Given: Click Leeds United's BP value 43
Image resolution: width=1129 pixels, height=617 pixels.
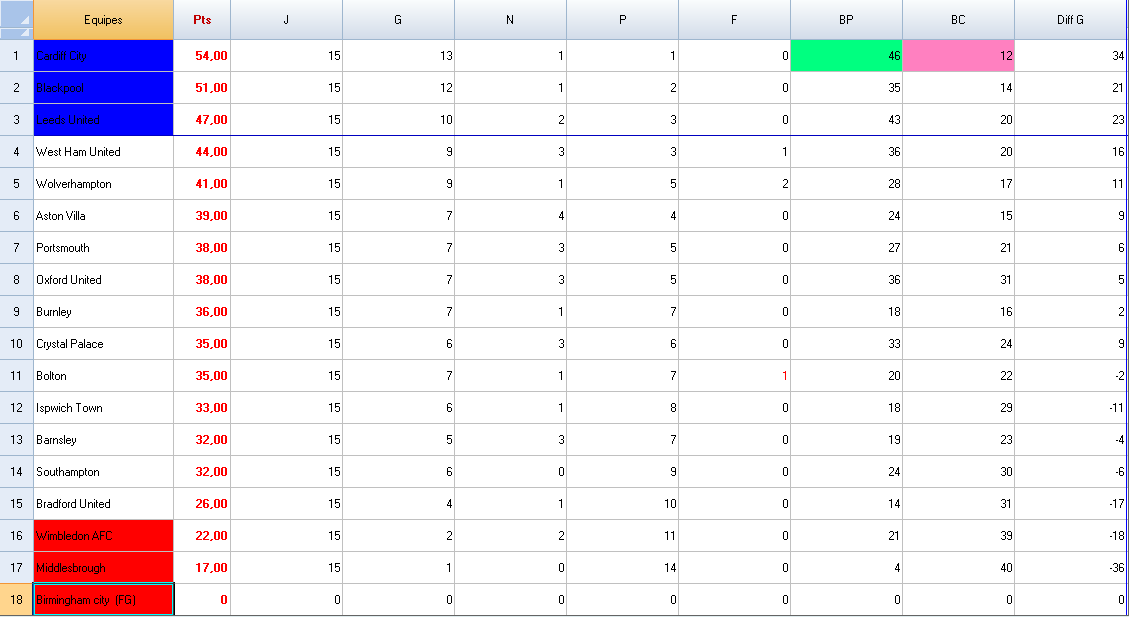Looking at the screenshot, I should click(x=846, y=120).
